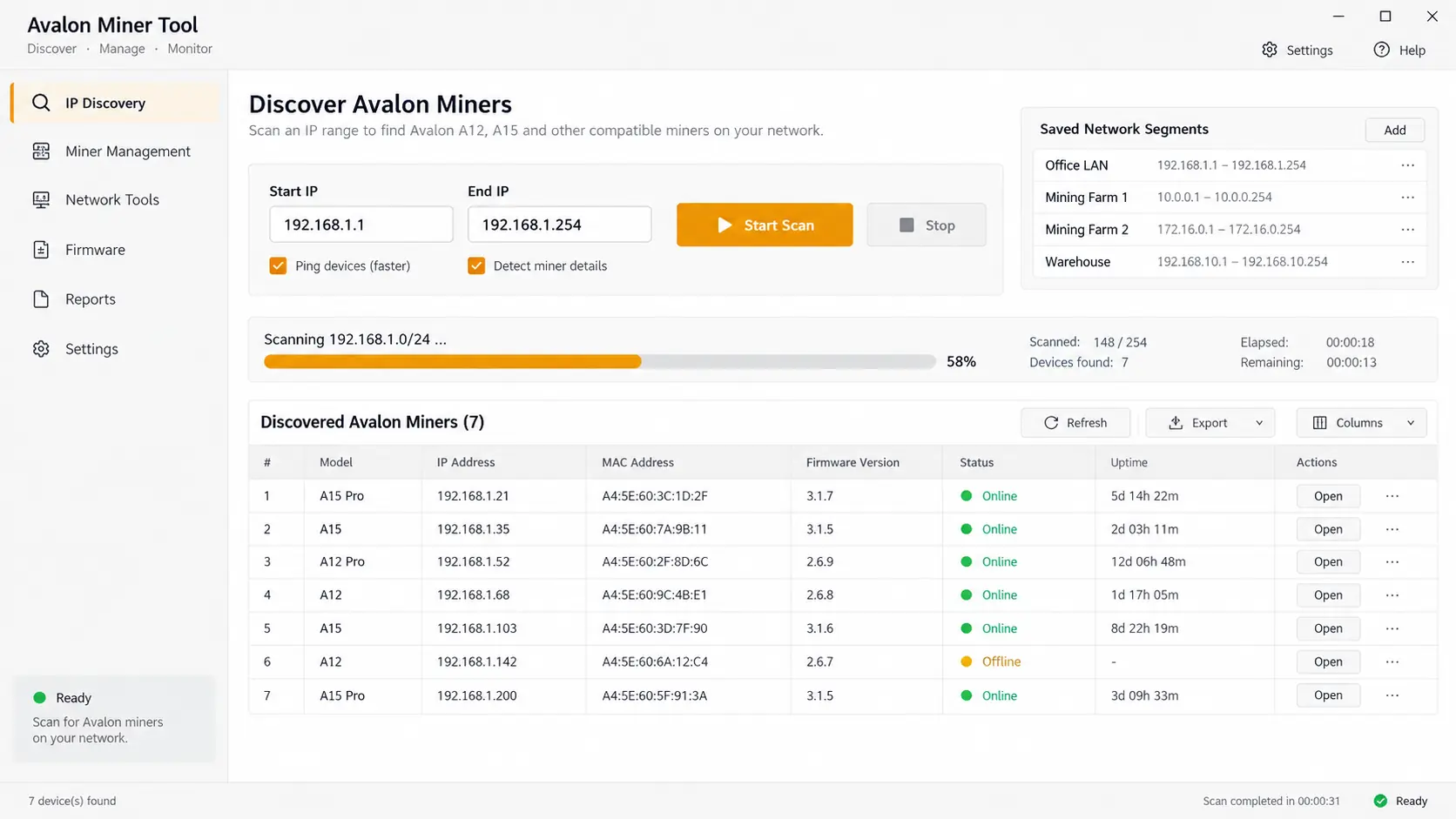The image size is (1456, 819).
Task: Select MAC address A4:5E:60:7A:9B:11
Action: 654,529
